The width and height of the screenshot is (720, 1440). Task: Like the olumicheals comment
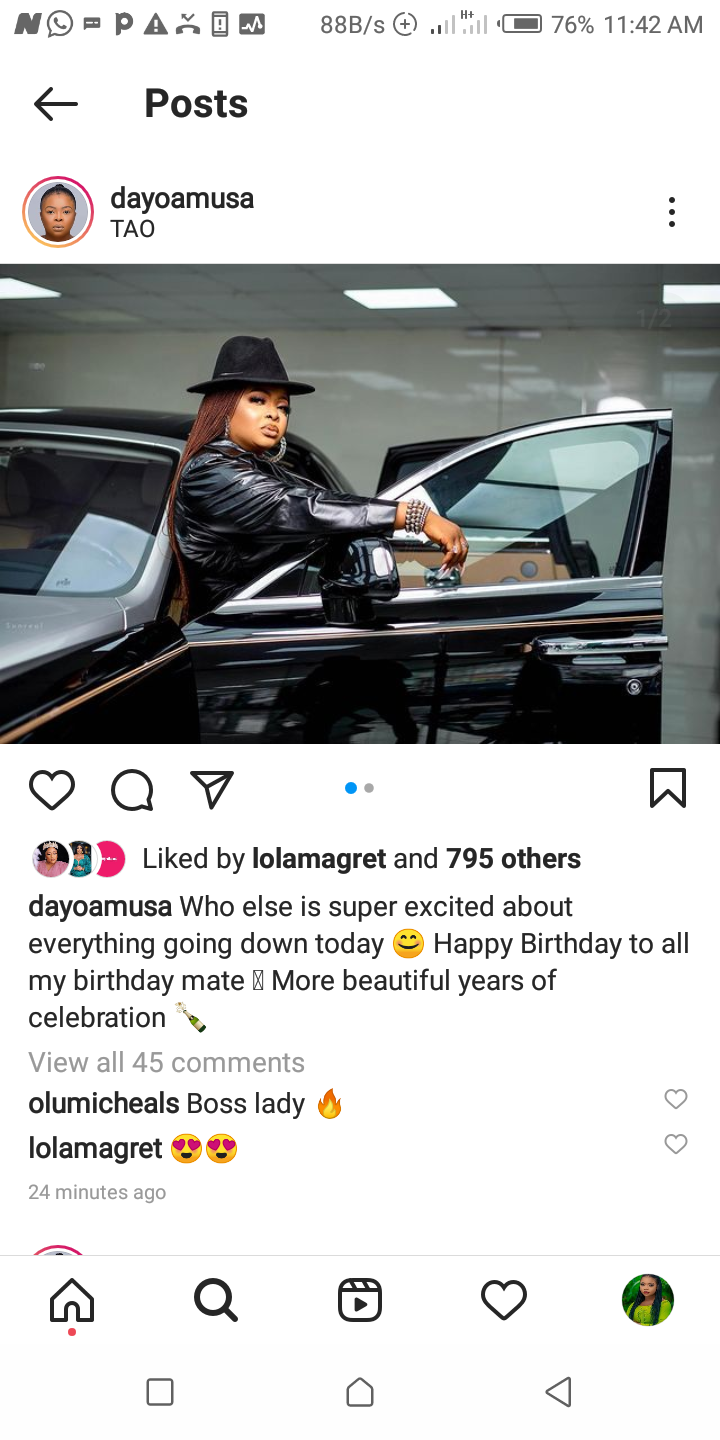point(676,1099)
